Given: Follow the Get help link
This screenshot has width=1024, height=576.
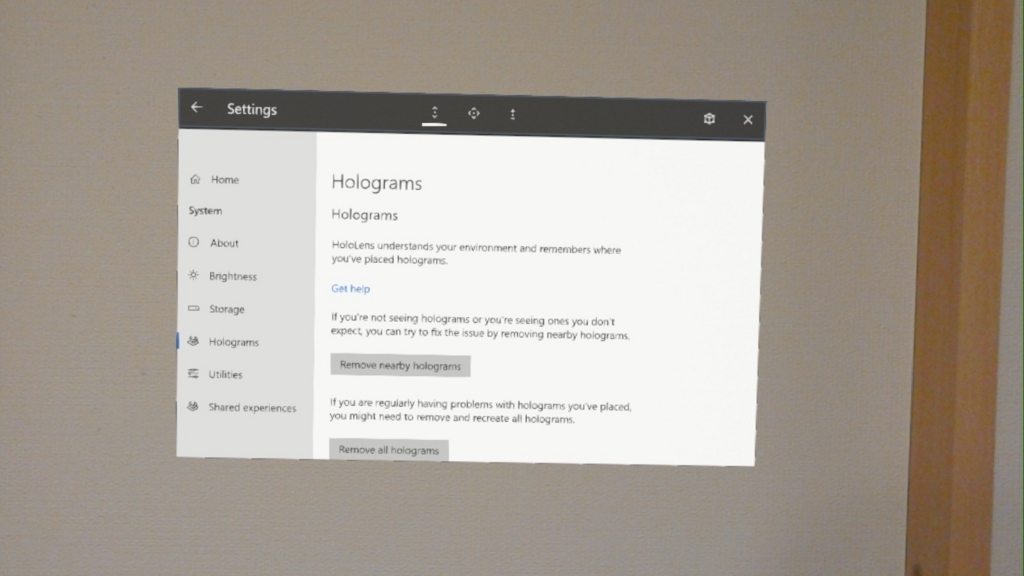Looking at the screenshot, I should pos(351,288).
